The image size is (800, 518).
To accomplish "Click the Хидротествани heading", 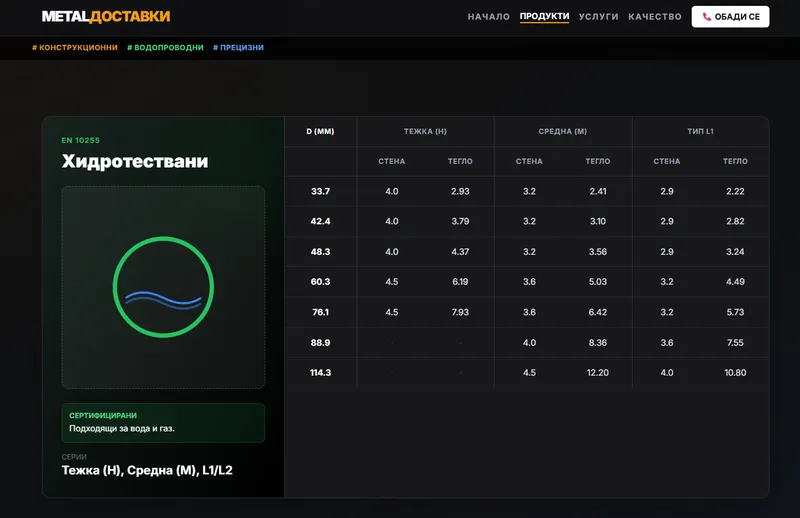I will pyautogui.click(x=135, y=161).
